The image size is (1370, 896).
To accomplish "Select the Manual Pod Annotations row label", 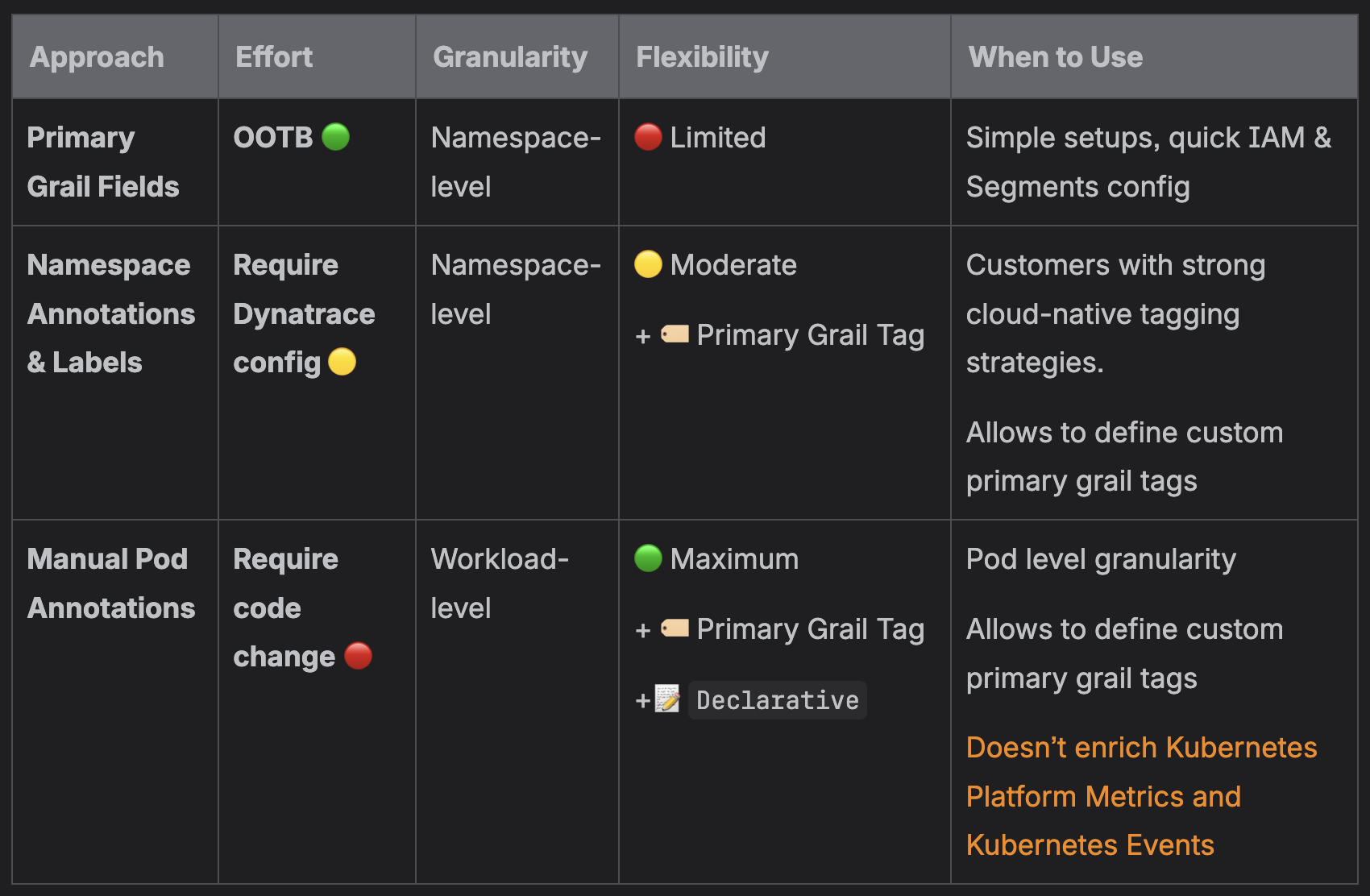I will [110, 583].
